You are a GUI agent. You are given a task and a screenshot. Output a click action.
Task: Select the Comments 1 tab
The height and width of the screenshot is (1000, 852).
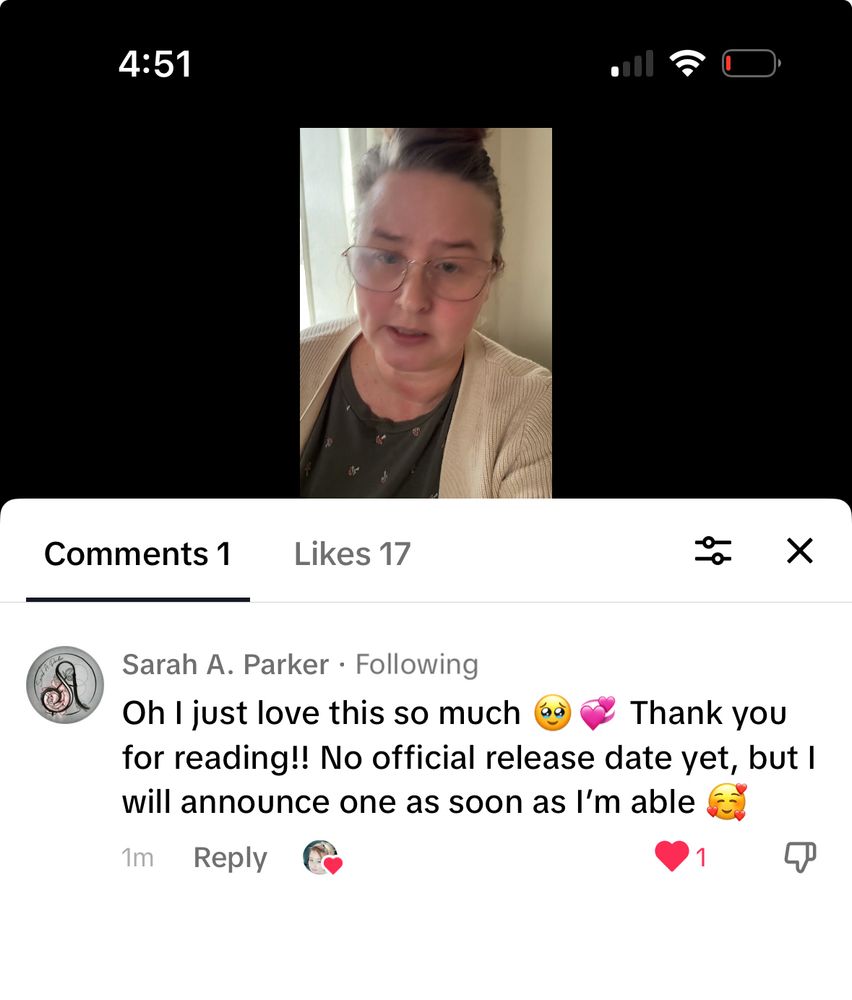coord(137,554)
